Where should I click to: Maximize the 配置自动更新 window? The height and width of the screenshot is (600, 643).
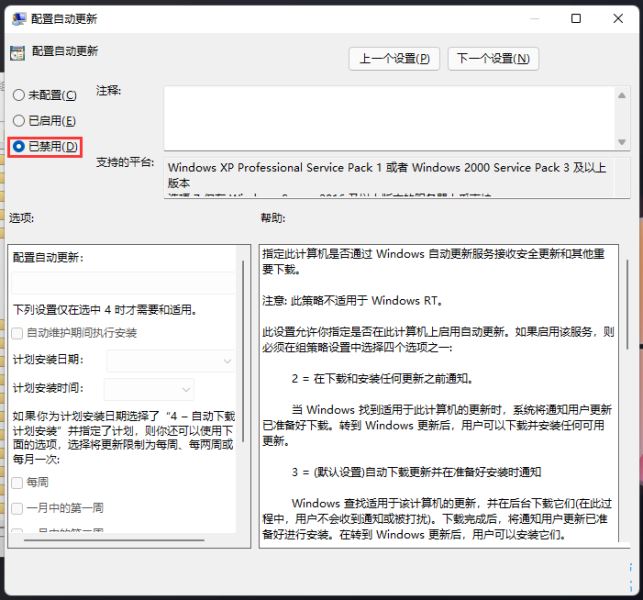tap(576, 18)
